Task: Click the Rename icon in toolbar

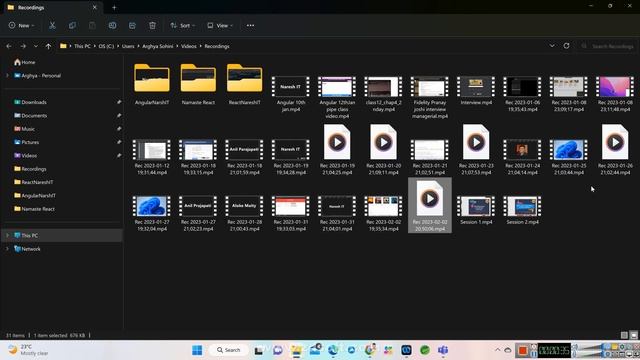Action: pyautogui.click(x=112, y=25)
